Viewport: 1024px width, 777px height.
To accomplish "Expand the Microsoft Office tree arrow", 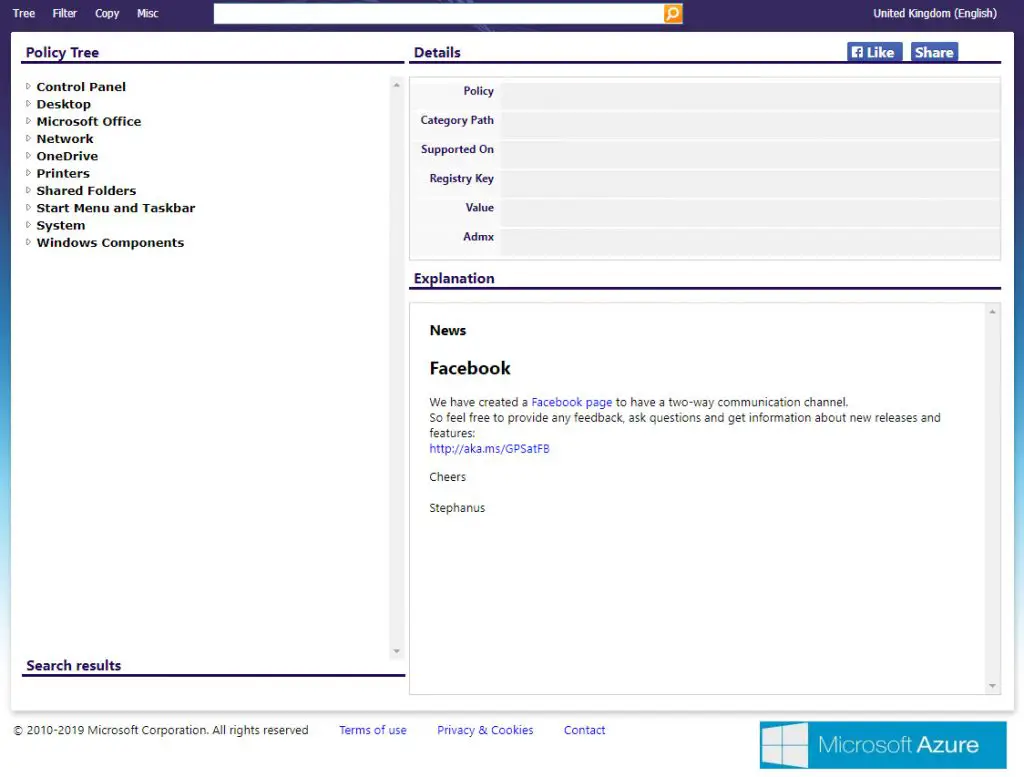I will tap(29, 121).
